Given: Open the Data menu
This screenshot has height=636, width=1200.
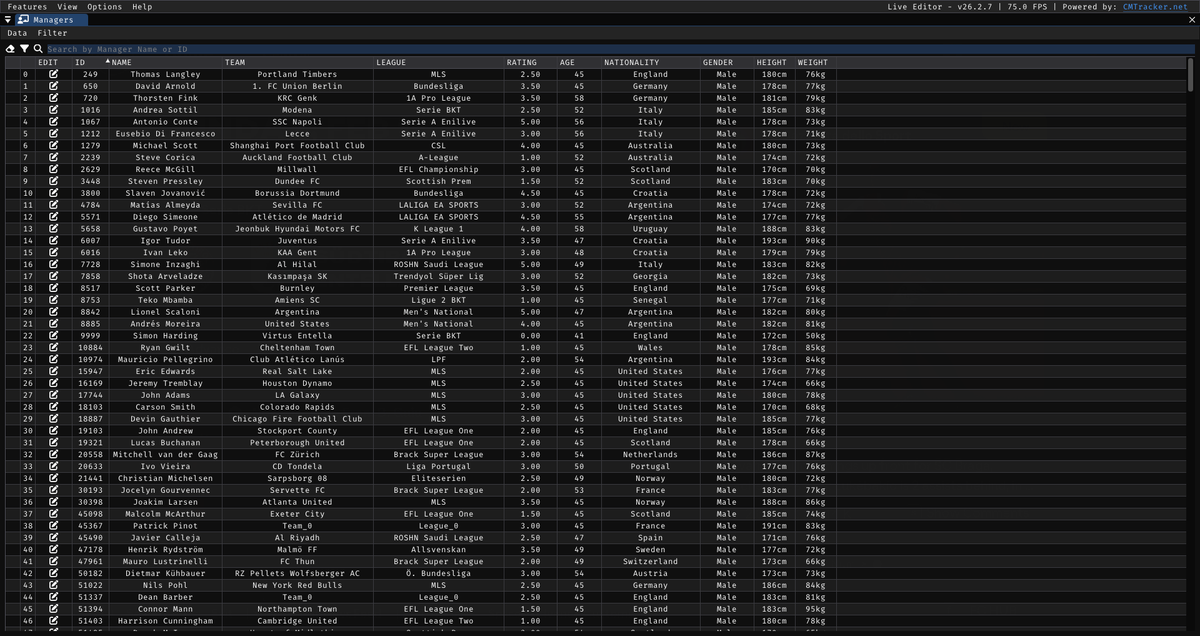Looking at the screenshot, I should (16, 32).
